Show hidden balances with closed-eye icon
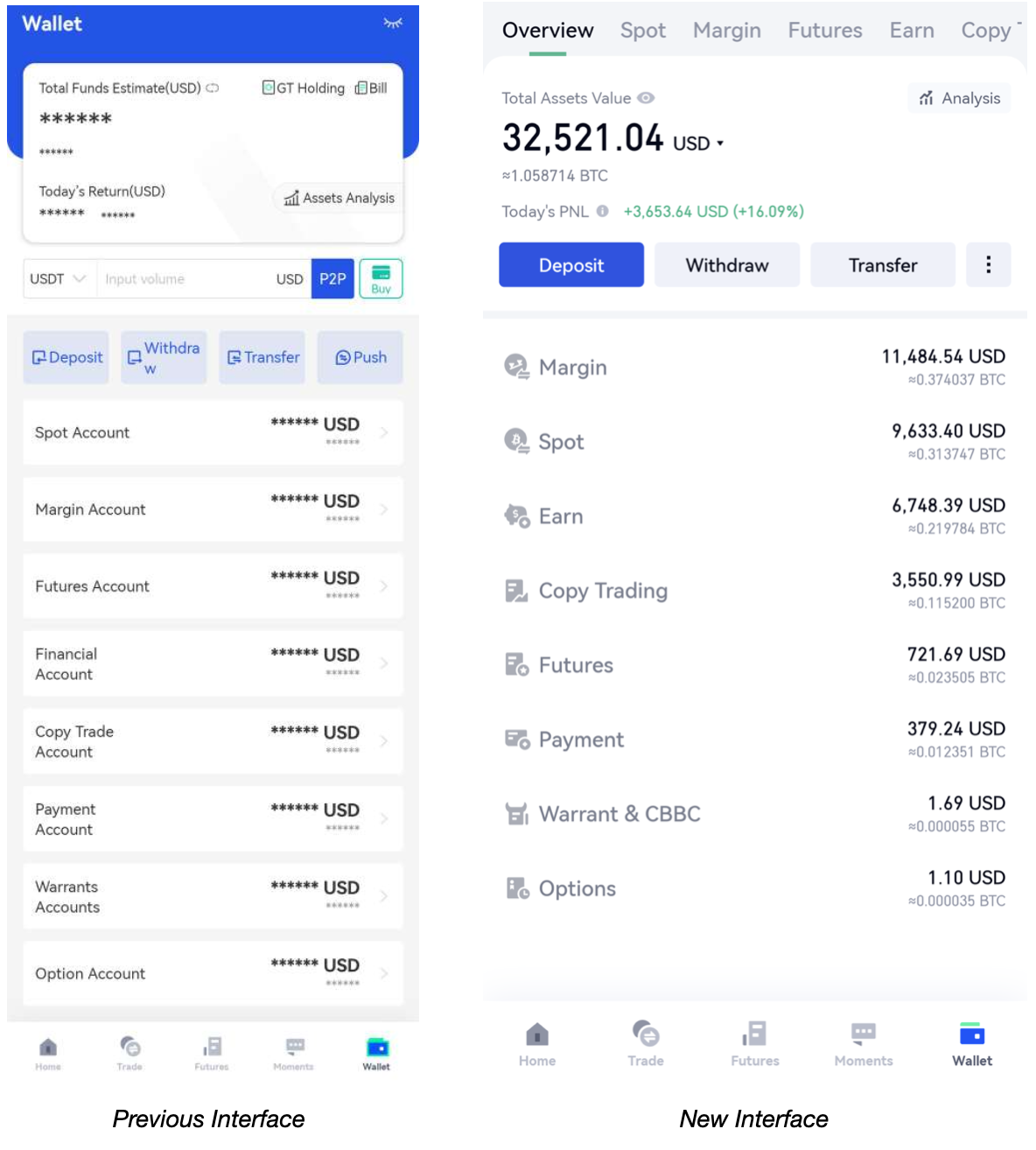1036x1150 pixels. (393, 24)
